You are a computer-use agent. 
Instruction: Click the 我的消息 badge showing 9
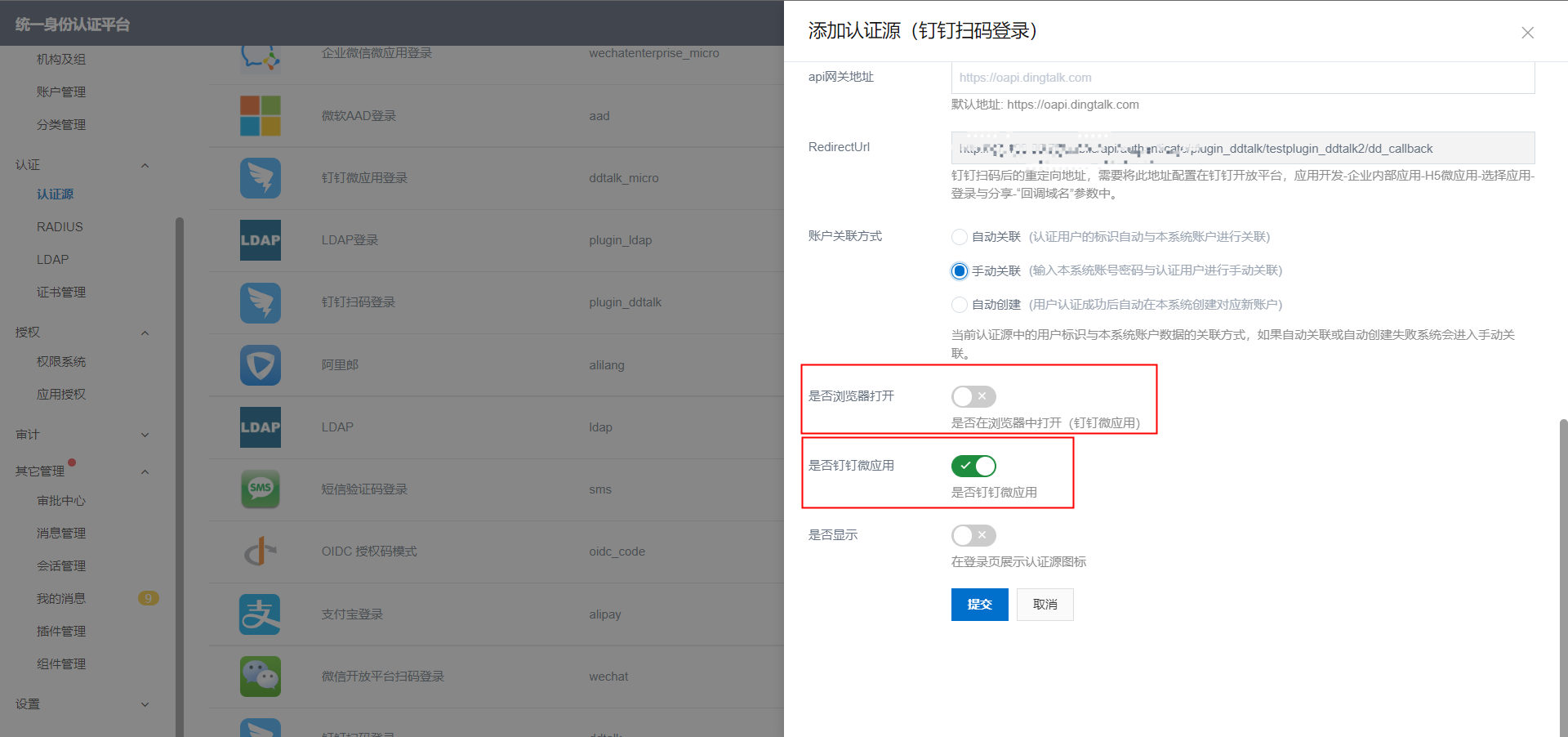148,598
